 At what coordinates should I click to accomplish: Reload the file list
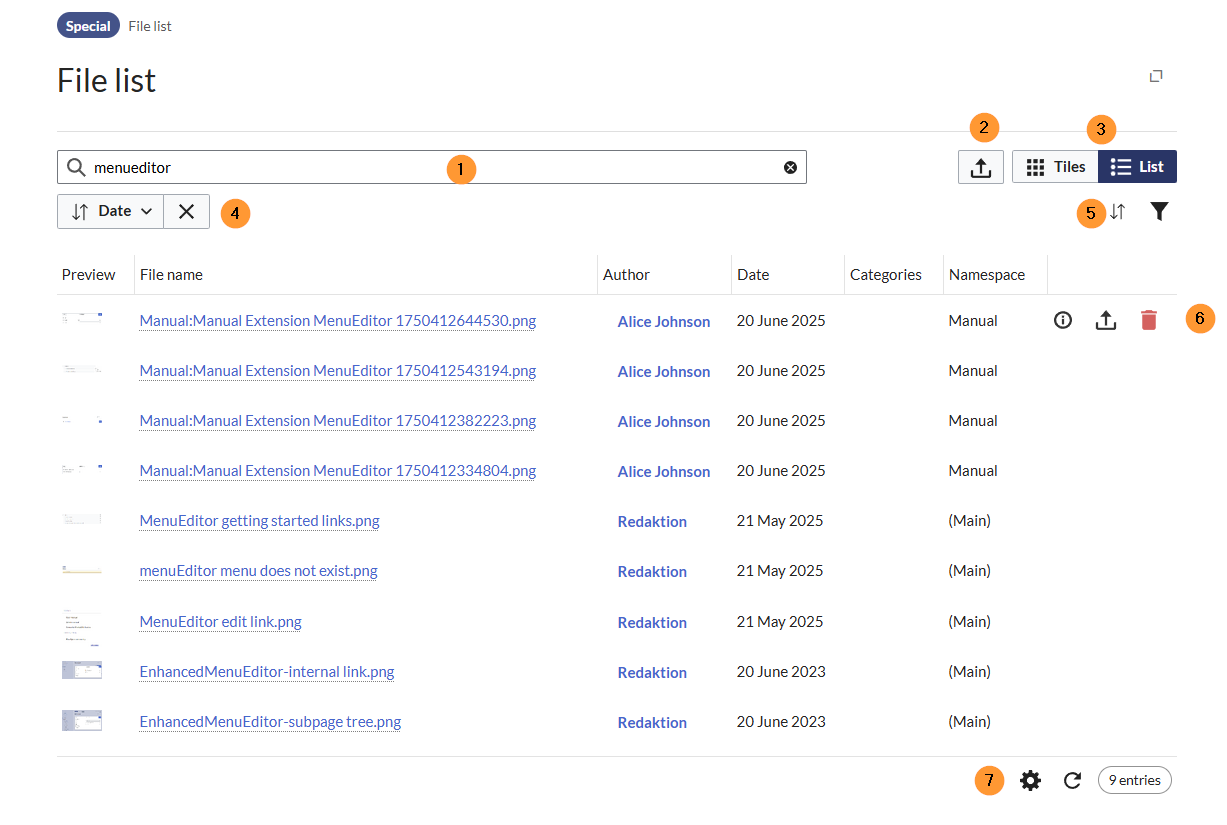click(x=1072, y=781)
